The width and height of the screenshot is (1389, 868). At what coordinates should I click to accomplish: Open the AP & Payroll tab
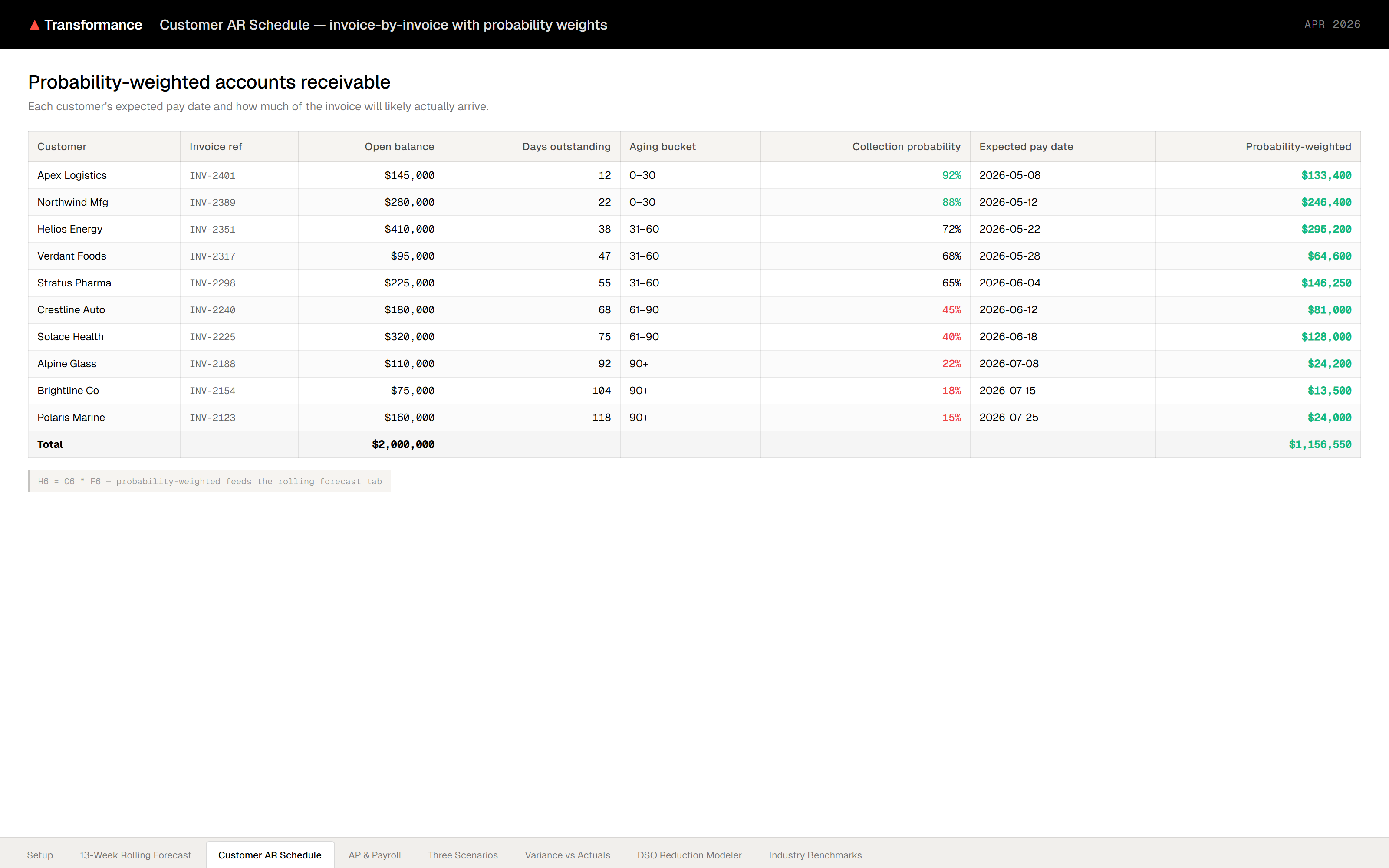[374, 855]
